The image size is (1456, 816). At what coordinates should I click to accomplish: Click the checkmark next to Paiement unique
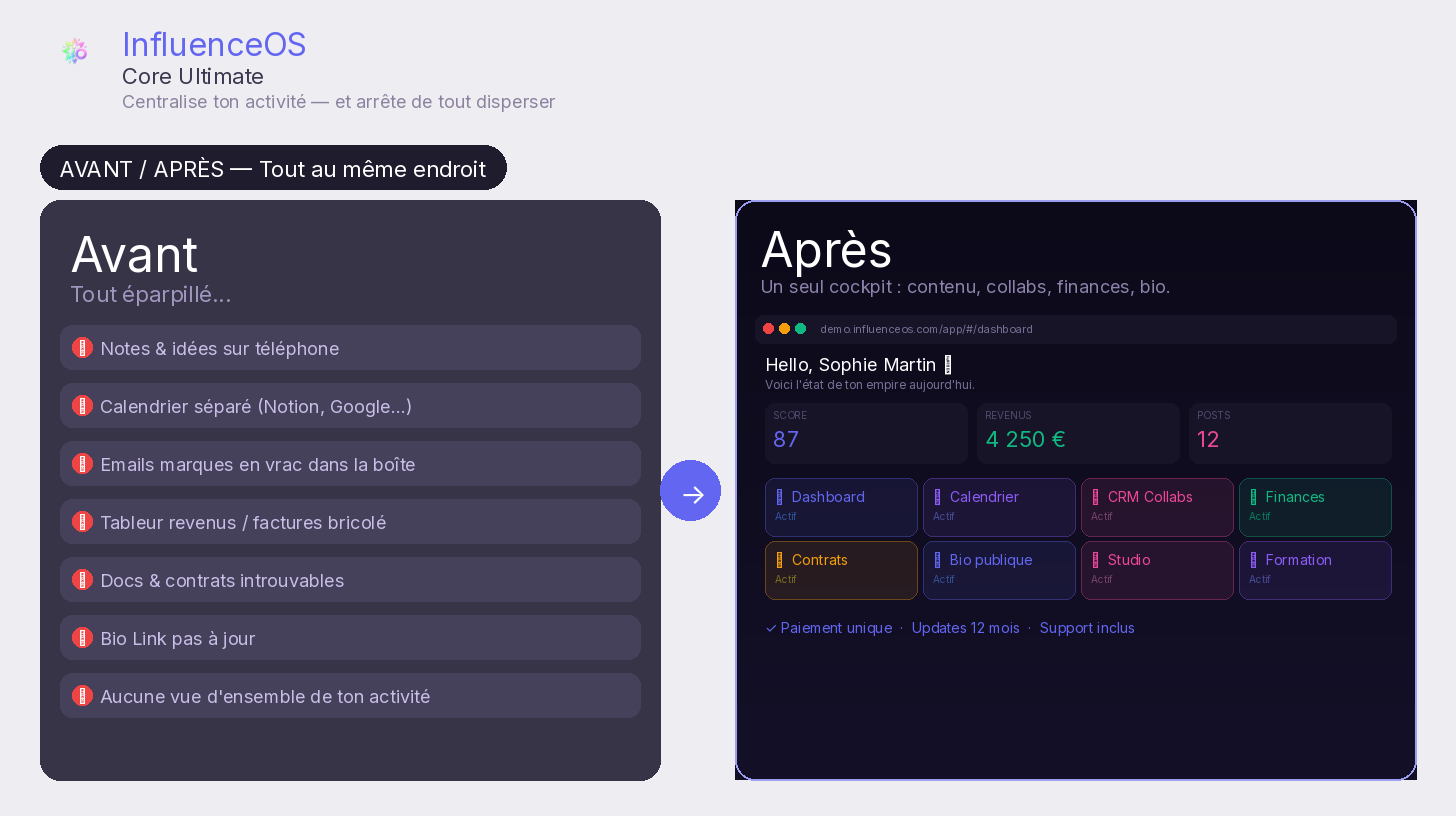771,628
